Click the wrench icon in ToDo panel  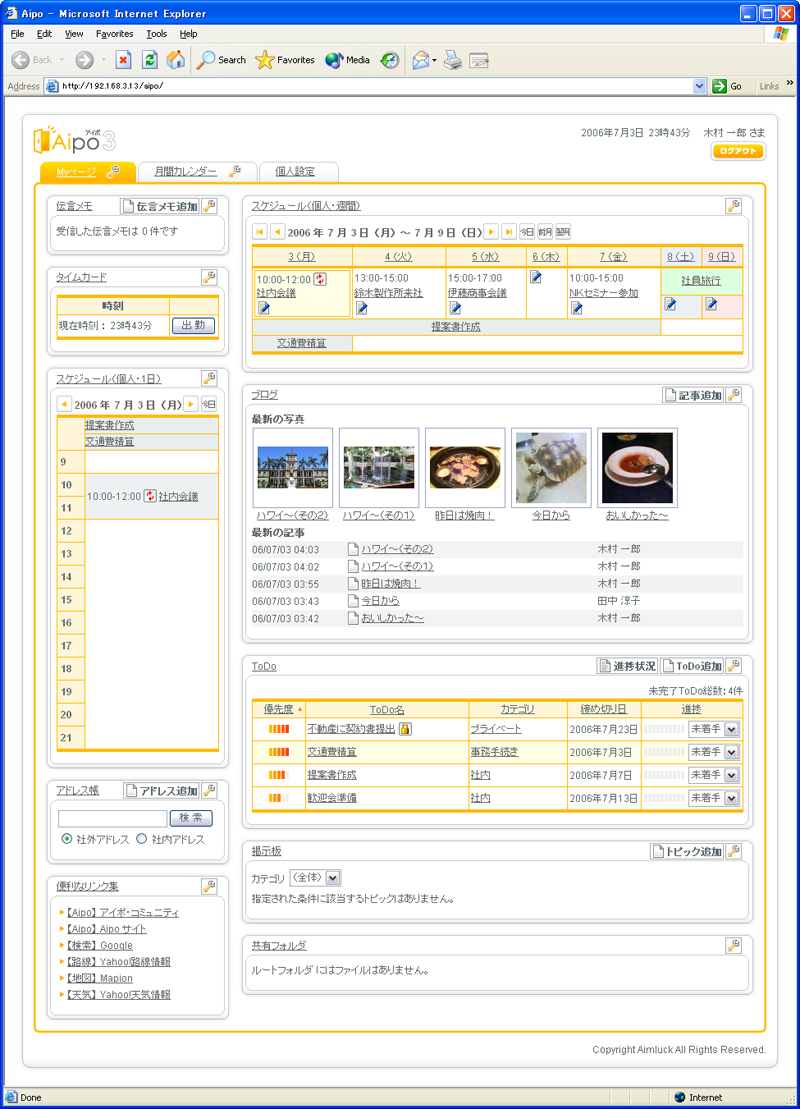click(x=733, y=666)
